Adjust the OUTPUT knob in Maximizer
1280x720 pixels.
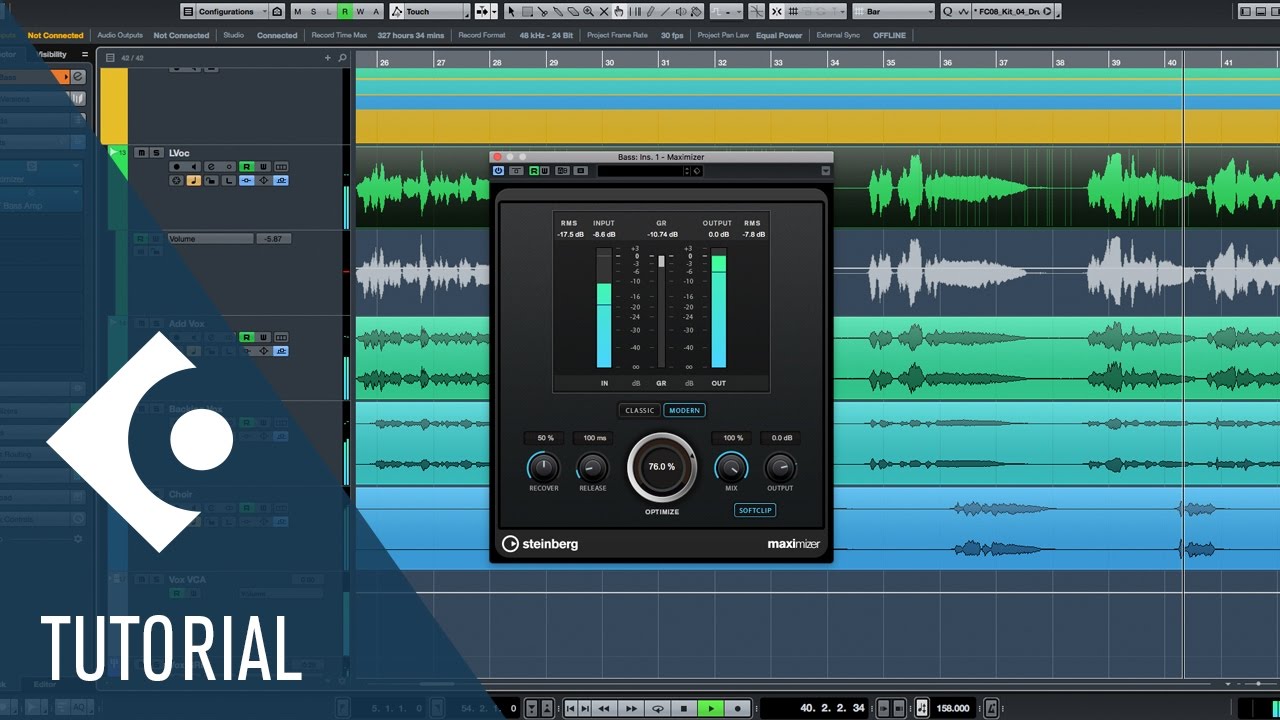[x=780, y=467]
